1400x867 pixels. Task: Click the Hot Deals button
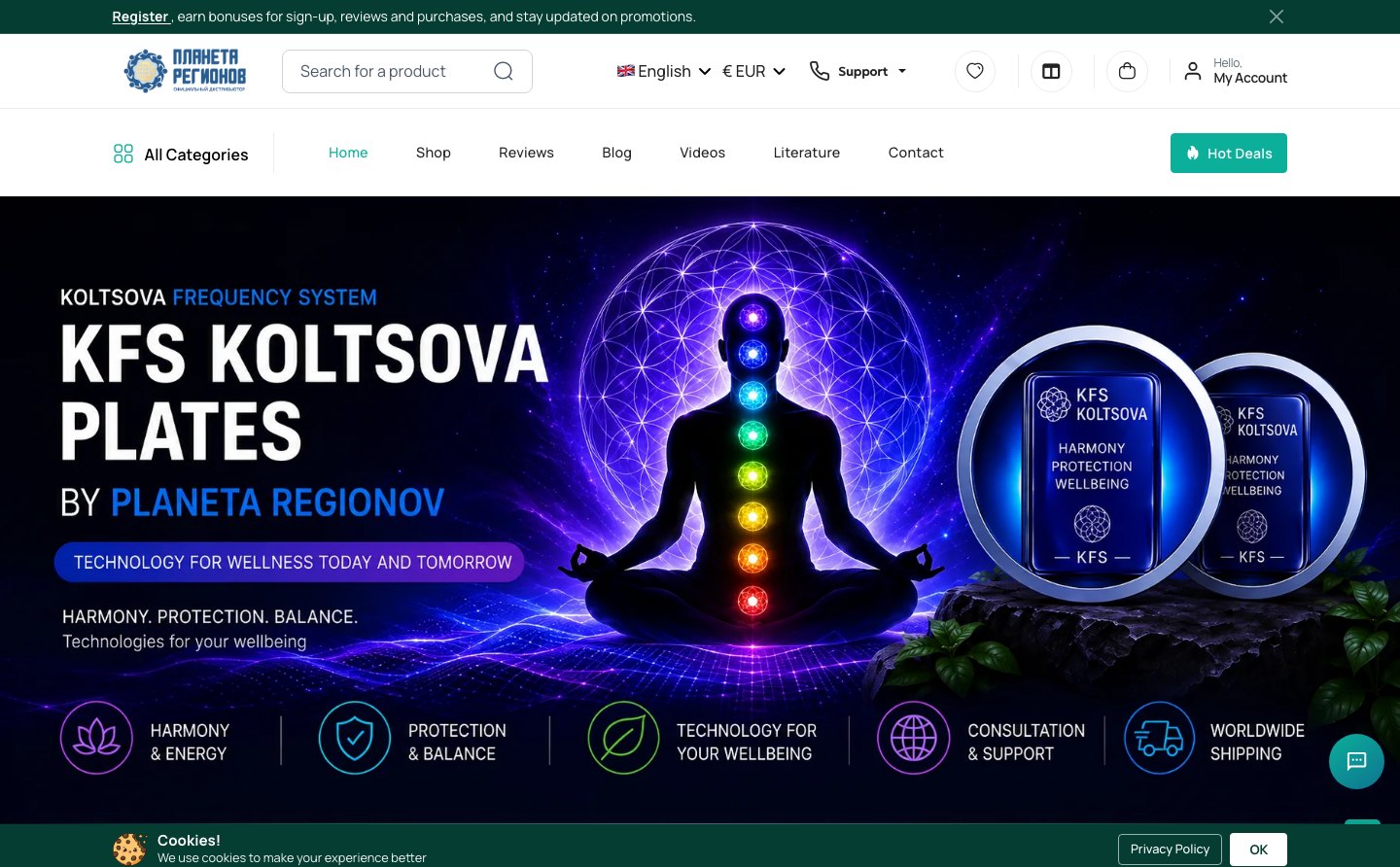[x=1229, y=154]
